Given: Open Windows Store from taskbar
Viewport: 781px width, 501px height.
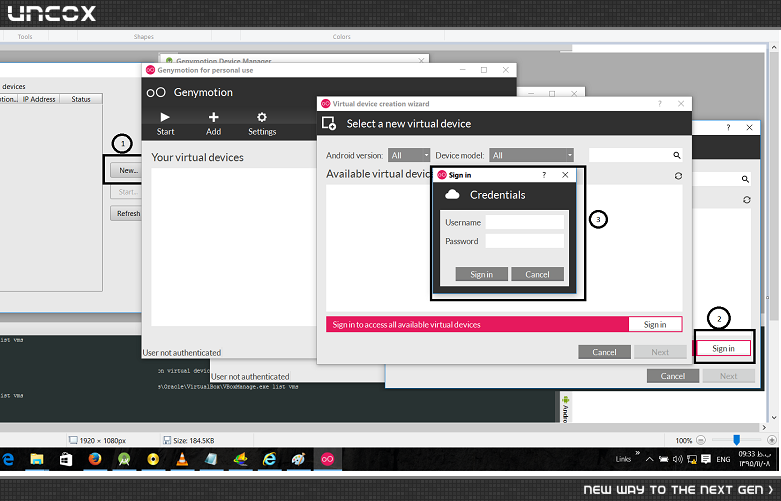Looking at the screenshot, I should [x=66, y=459].
